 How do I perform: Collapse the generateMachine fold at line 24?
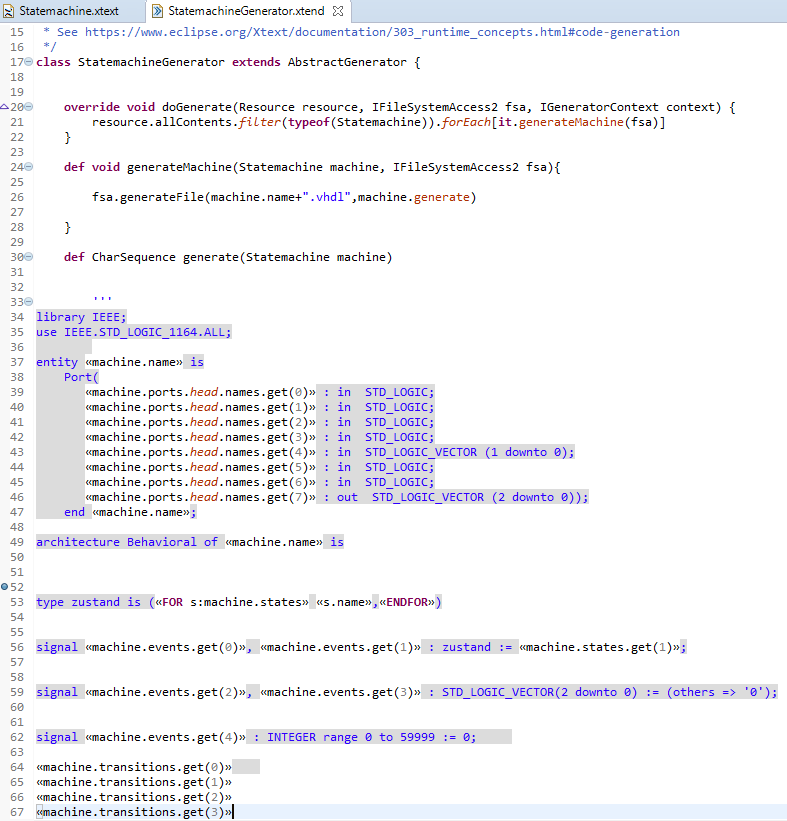pos(29,167)
